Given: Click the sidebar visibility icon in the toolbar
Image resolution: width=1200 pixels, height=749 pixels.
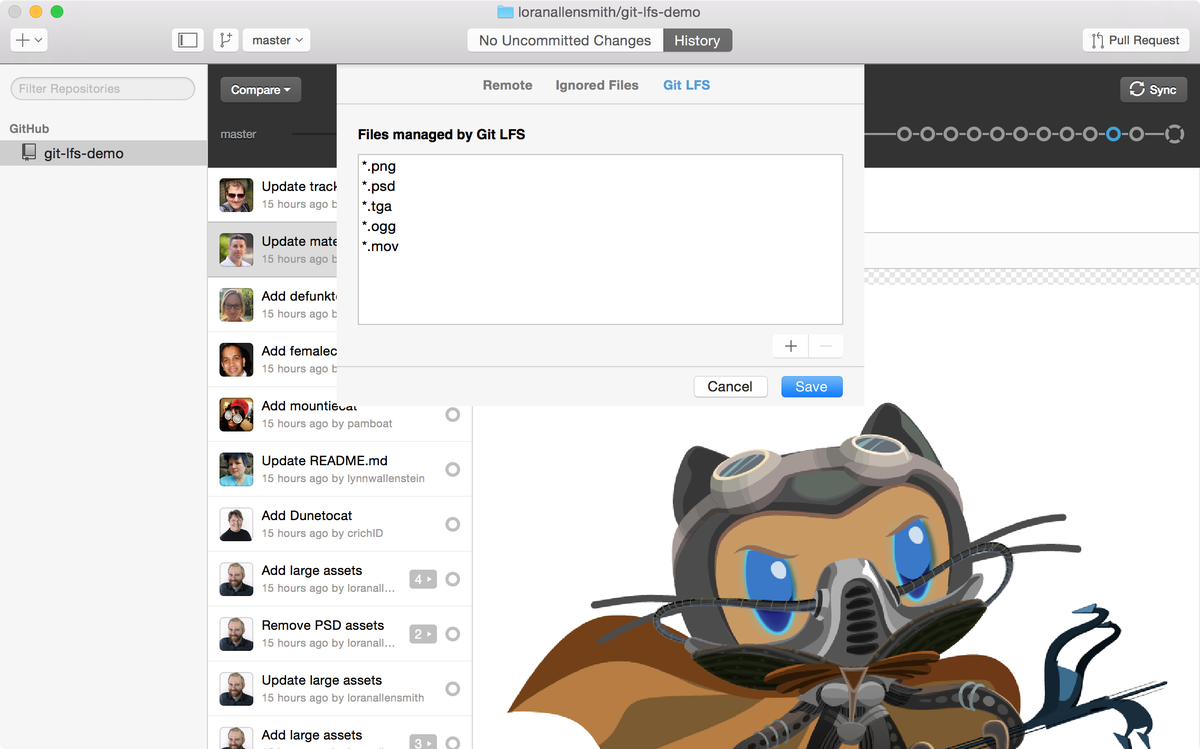Looking at the screenshot, I should (187, 39).
